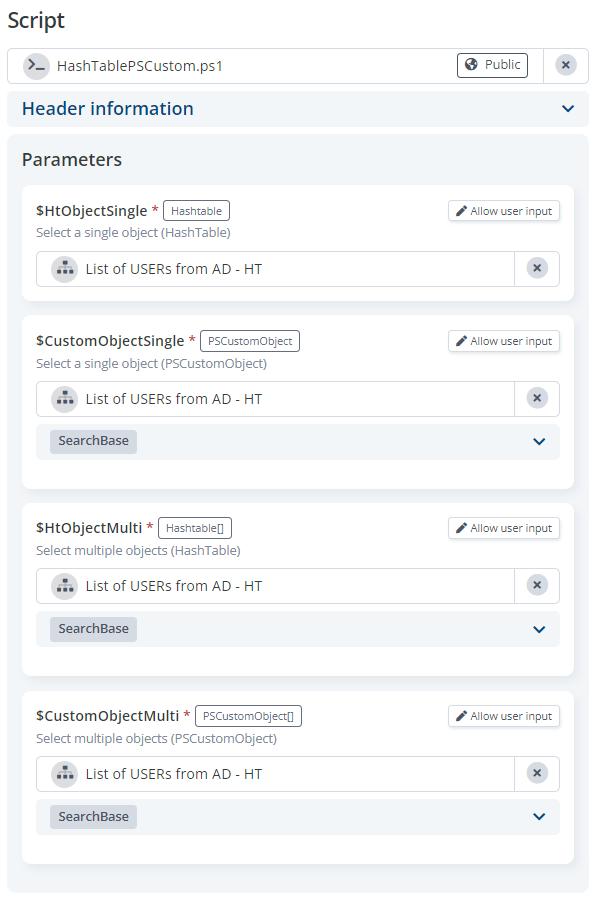This screenshot has width=596, height=900.
Task: Click the PowerShell script icon beside HashTablePSCustom.ps1
Action: 36,66
